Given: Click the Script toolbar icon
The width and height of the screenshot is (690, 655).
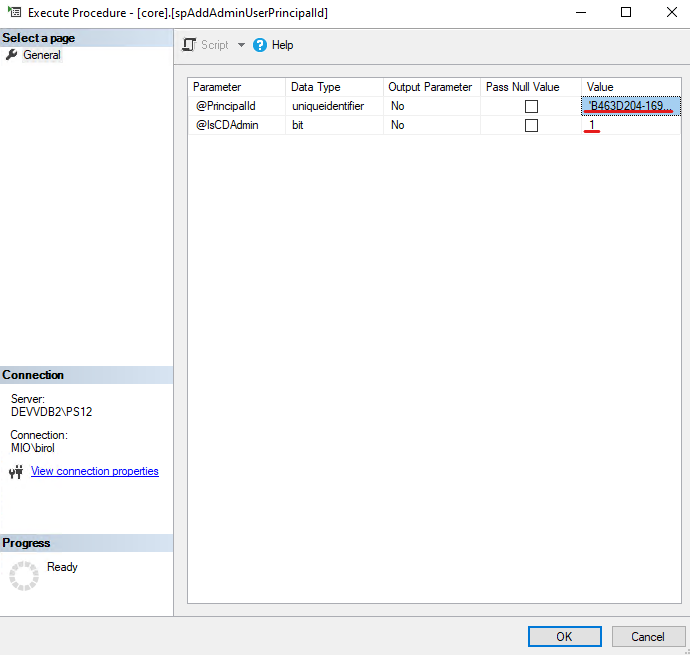Looking at the screenshot, I should coord(189,45).
